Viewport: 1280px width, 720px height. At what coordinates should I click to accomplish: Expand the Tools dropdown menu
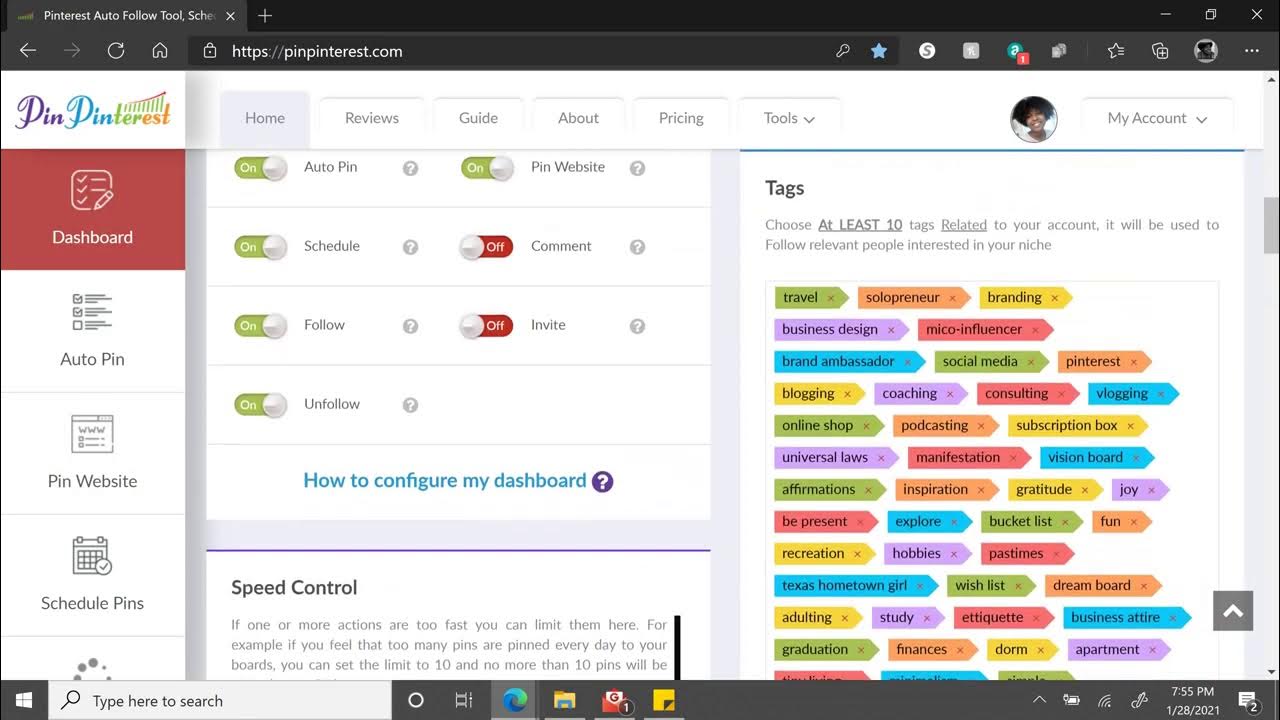click(788, 118)
